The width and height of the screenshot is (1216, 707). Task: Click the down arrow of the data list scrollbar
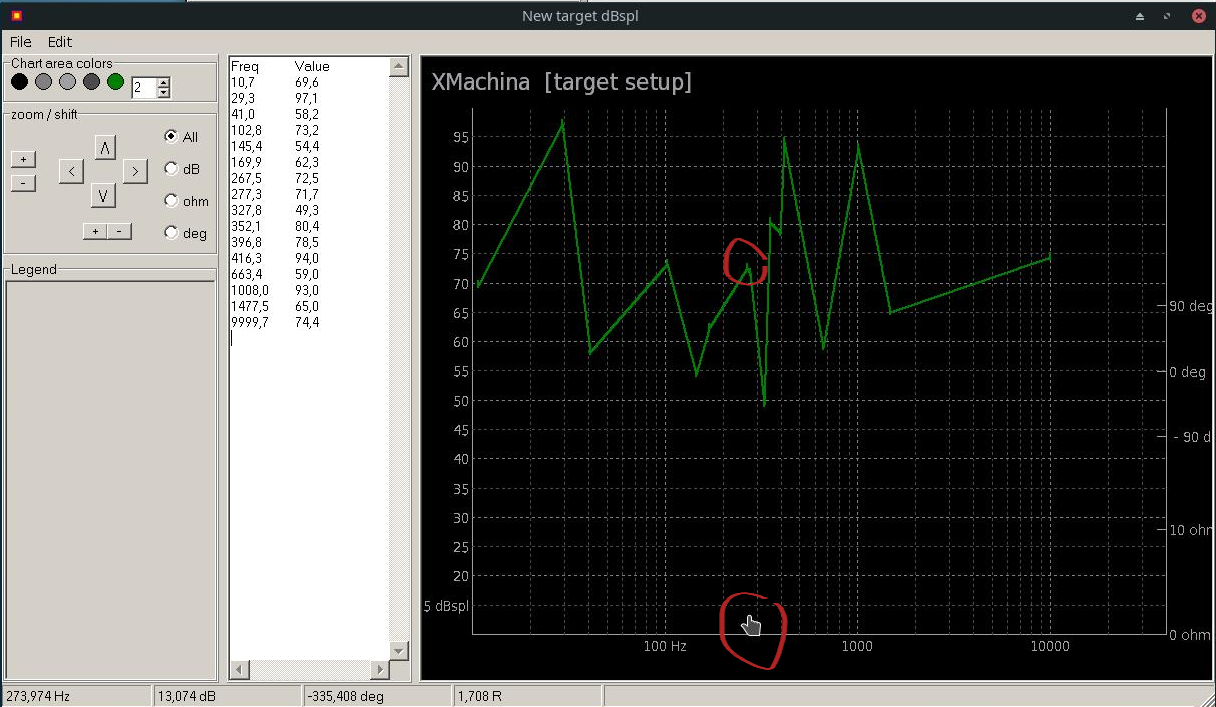399,651
